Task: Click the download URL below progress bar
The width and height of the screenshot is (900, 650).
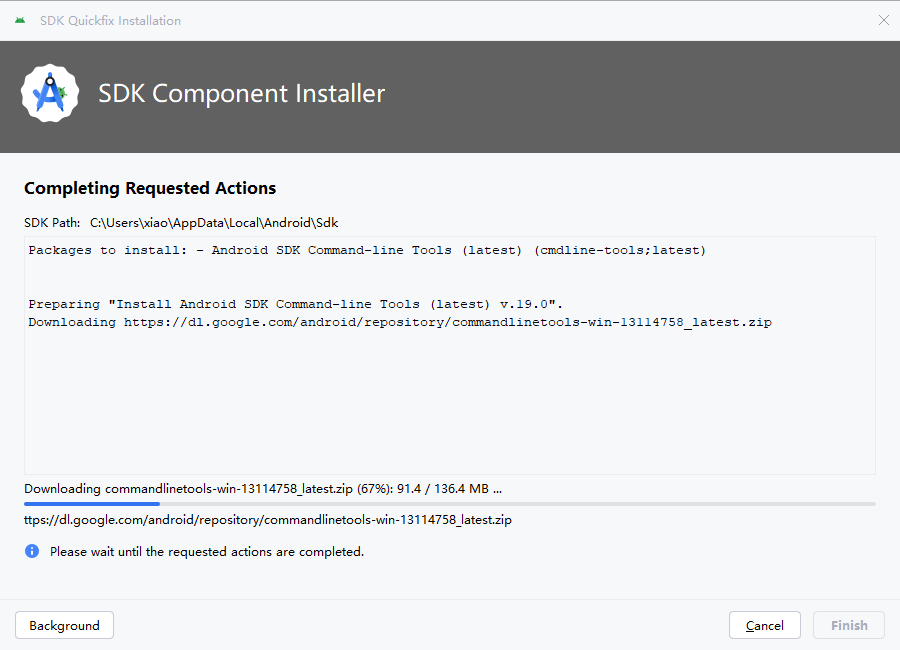Action: (x=267, y=520)
